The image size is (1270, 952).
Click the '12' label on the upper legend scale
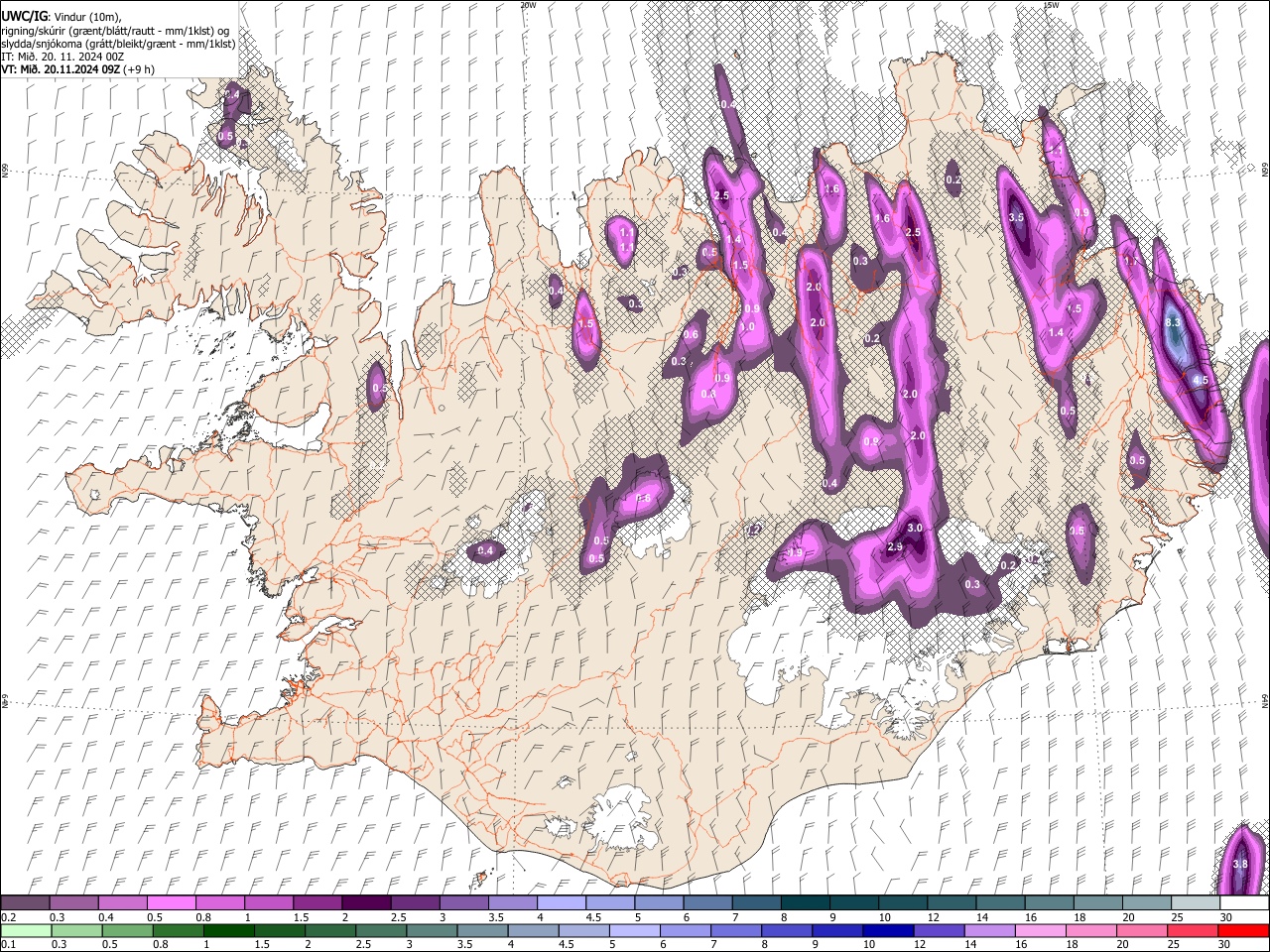pos(936,917)
